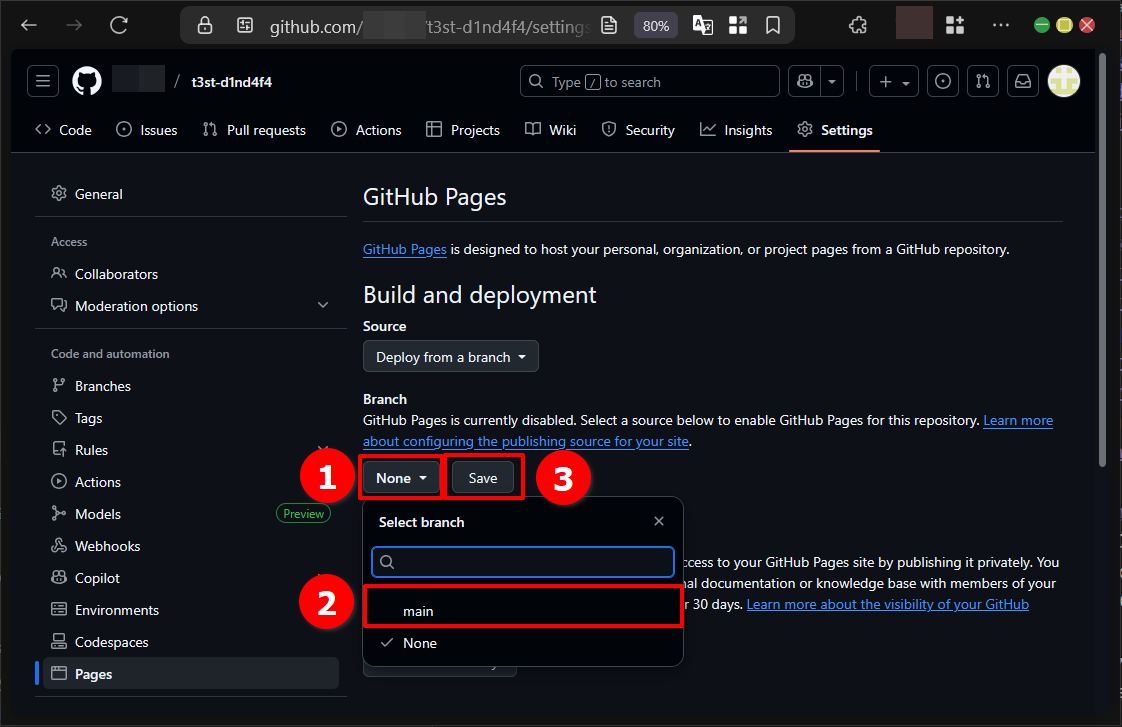
Task: Bookmark this page with the star icon
Action: 773,25
